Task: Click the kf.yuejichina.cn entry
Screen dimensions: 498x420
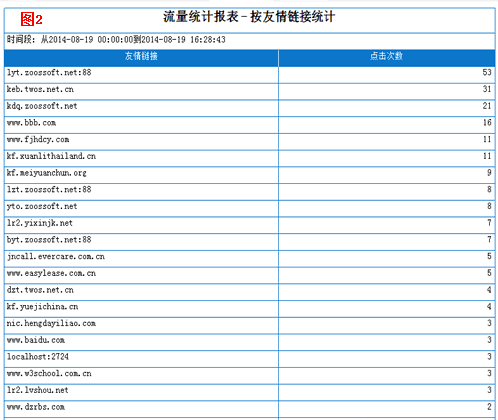Action: [42, 307]
